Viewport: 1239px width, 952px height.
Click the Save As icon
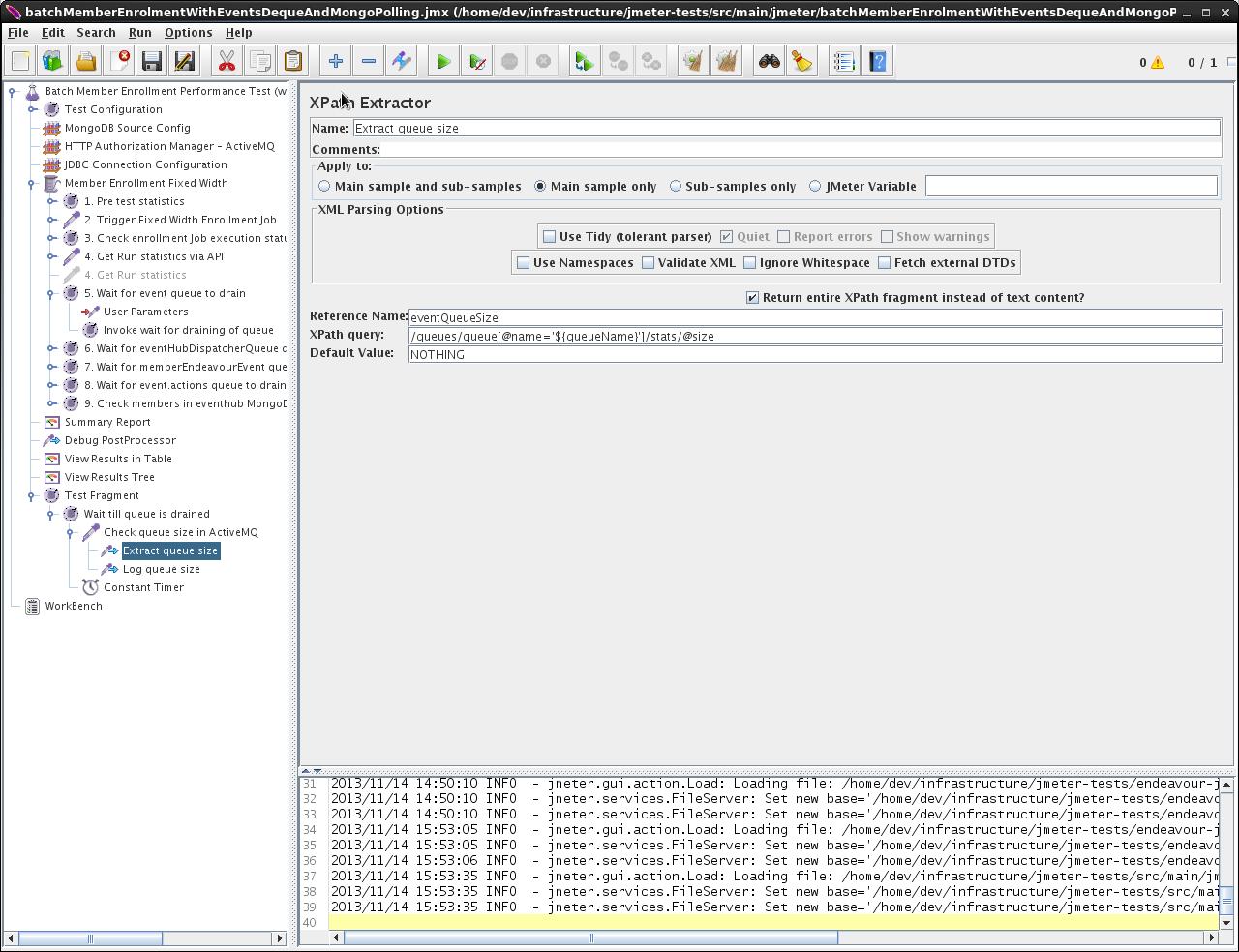point(185,62)
